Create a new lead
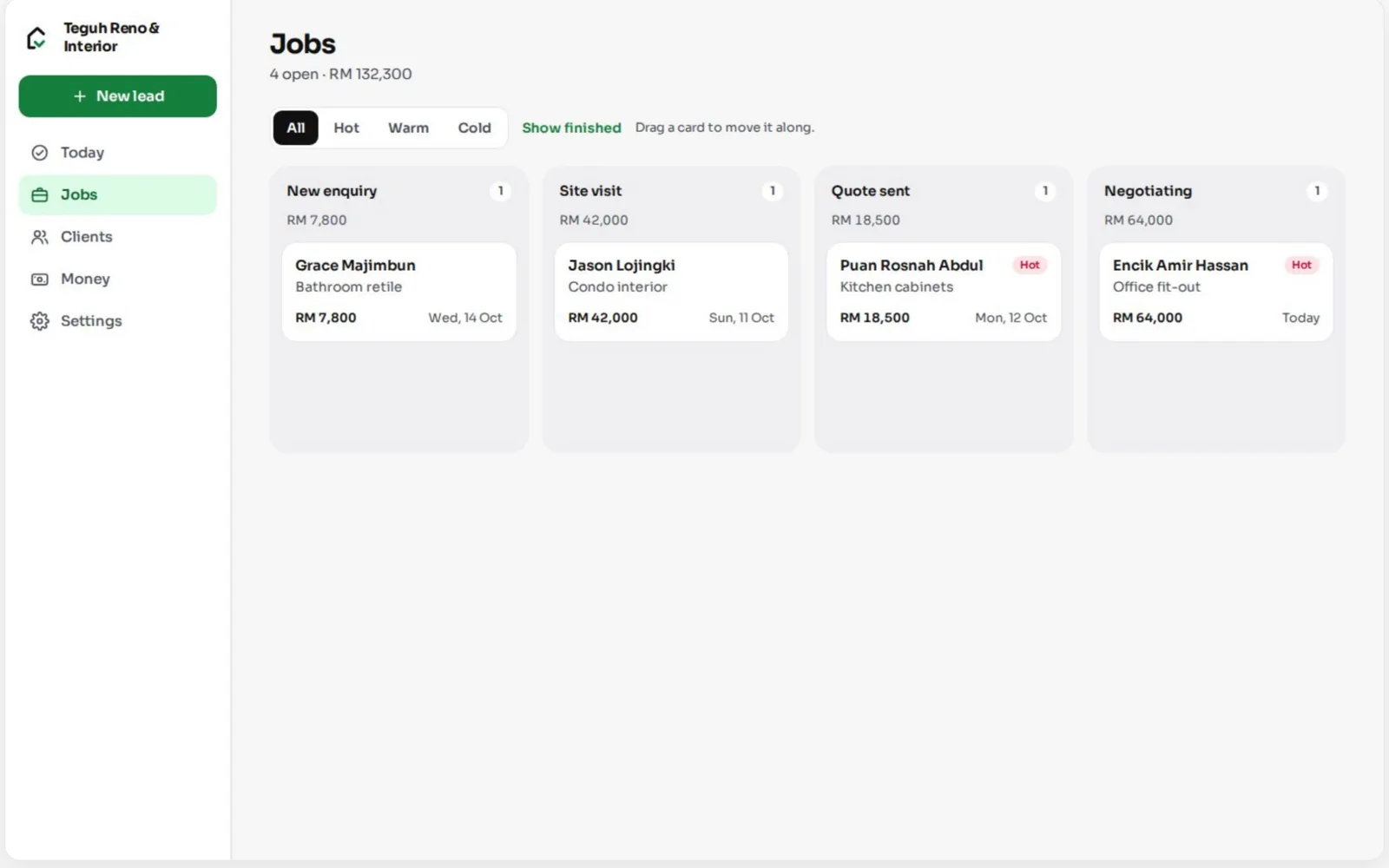This screenshot has height=868, width=1389. point(118,96)
